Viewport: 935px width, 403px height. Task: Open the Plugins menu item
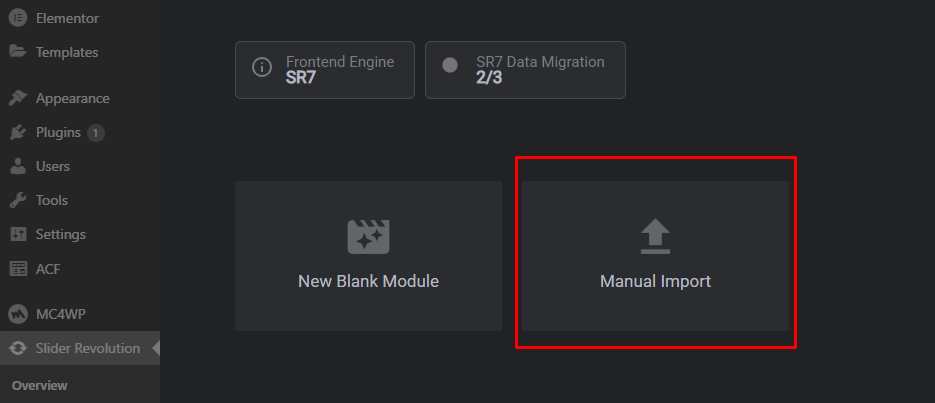58,132
